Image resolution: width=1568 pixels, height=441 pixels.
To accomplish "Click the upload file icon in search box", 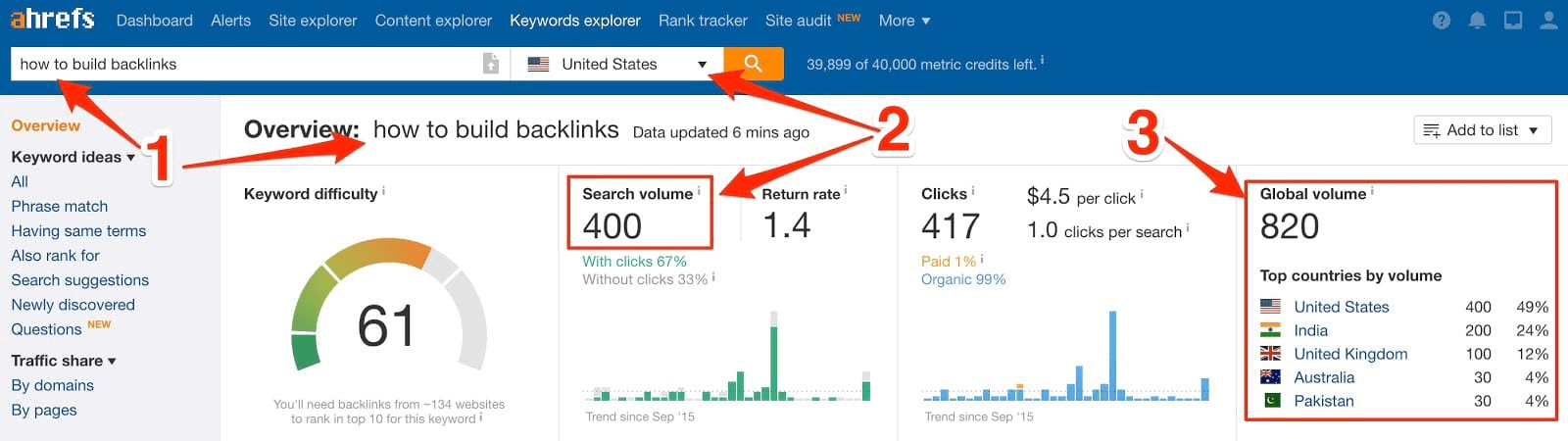I will (x=491, y=64).
